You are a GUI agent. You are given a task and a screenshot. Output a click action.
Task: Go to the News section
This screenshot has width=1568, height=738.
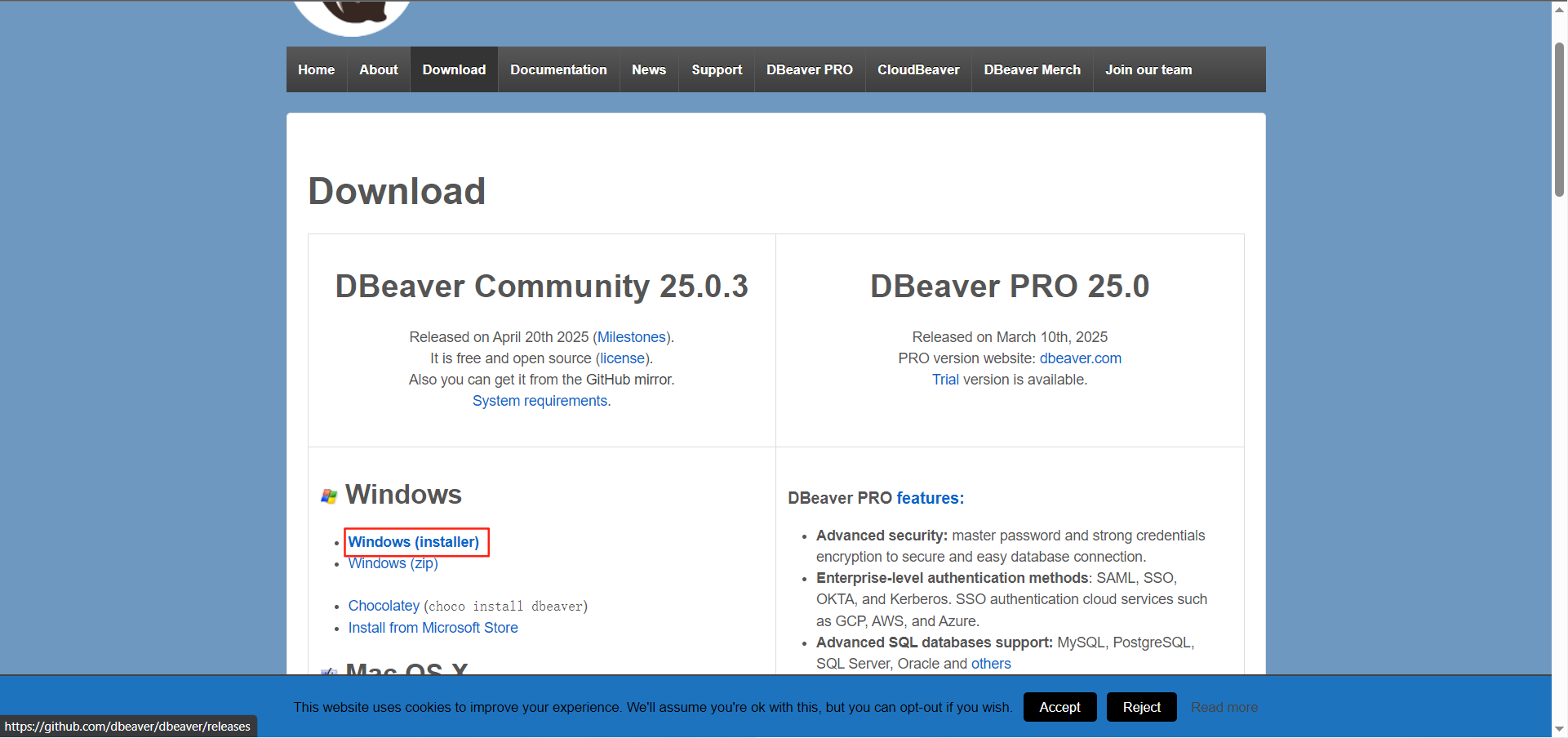(649, 69)
